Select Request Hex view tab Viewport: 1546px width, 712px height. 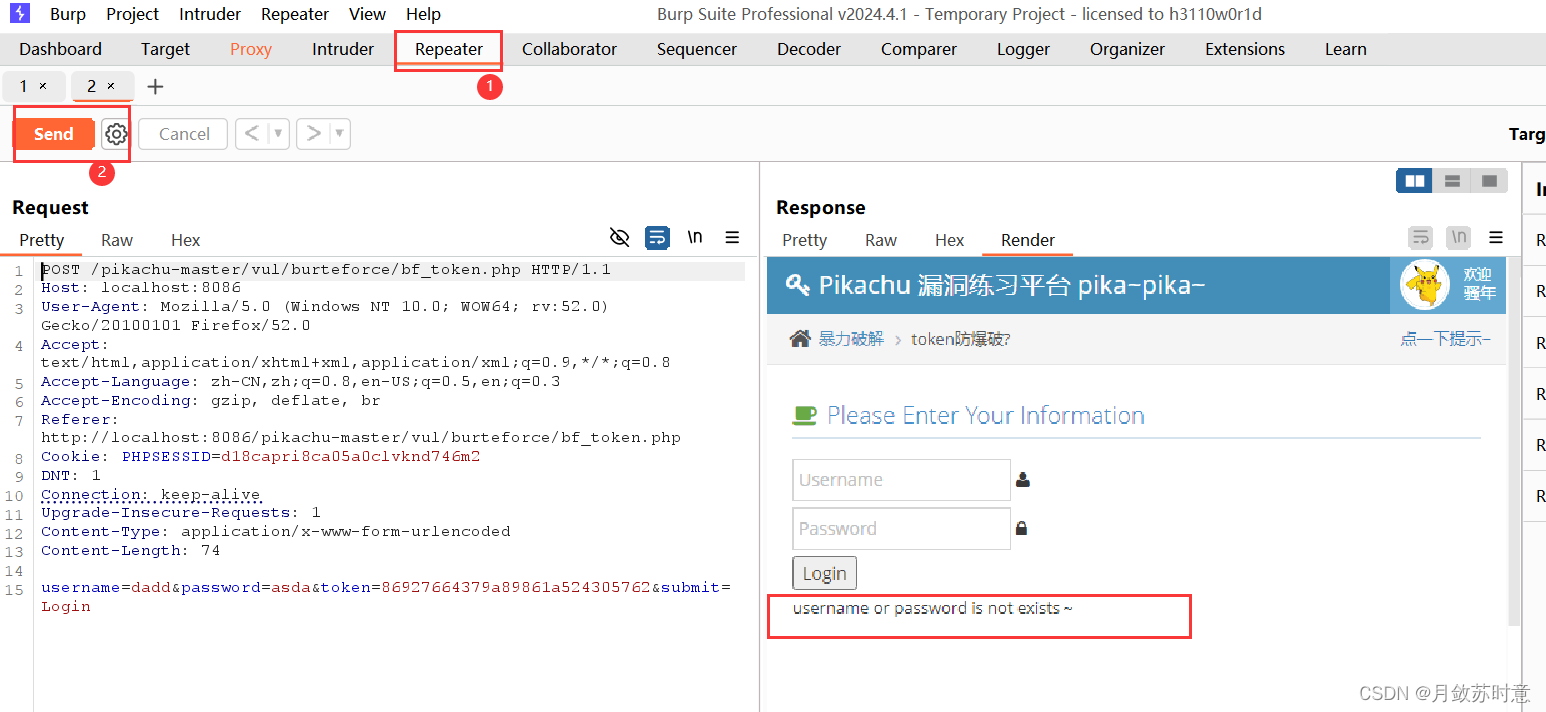click(x=186, y=240)
